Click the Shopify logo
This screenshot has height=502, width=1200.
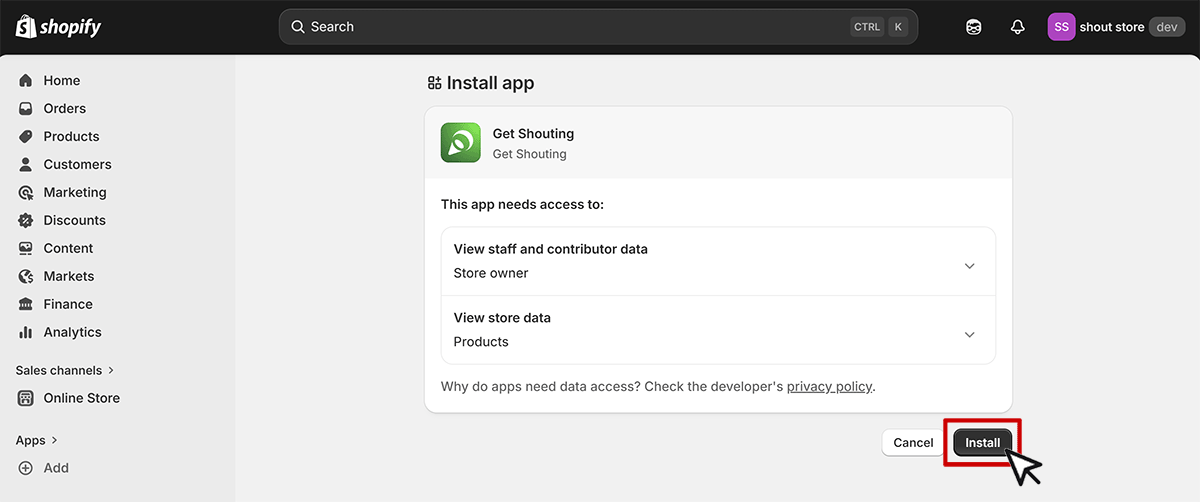point(58,27)
